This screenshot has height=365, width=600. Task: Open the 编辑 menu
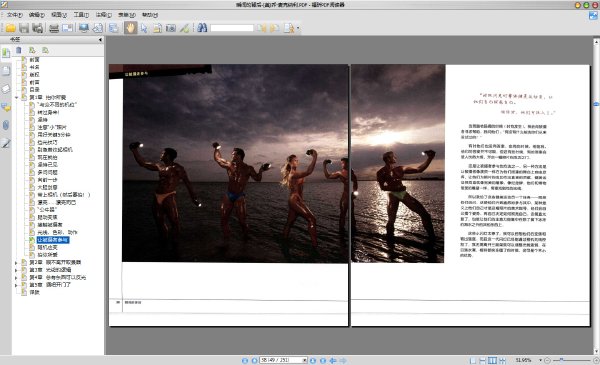coord(37,15)
